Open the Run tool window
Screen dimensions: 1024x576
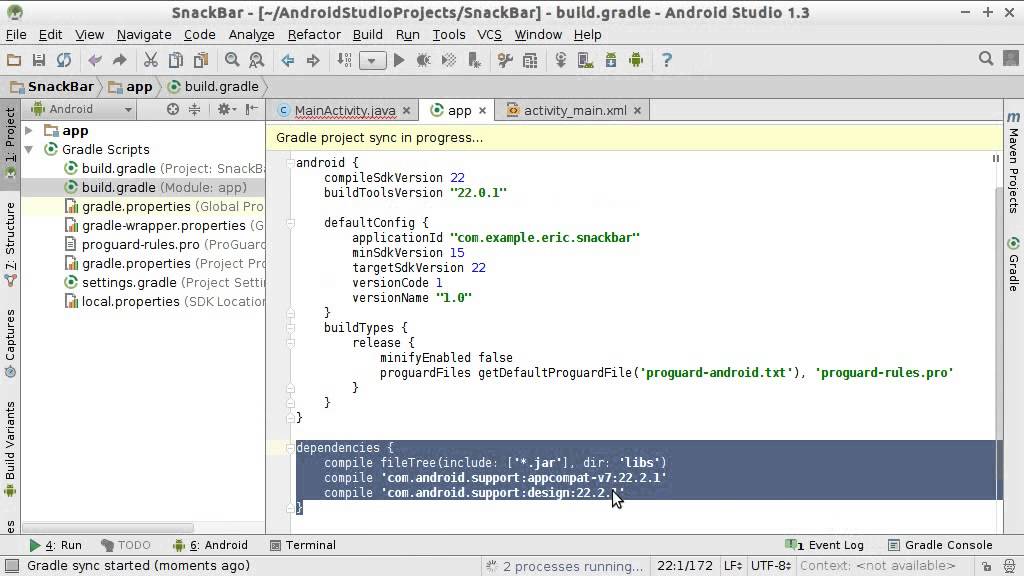point(56,545)
